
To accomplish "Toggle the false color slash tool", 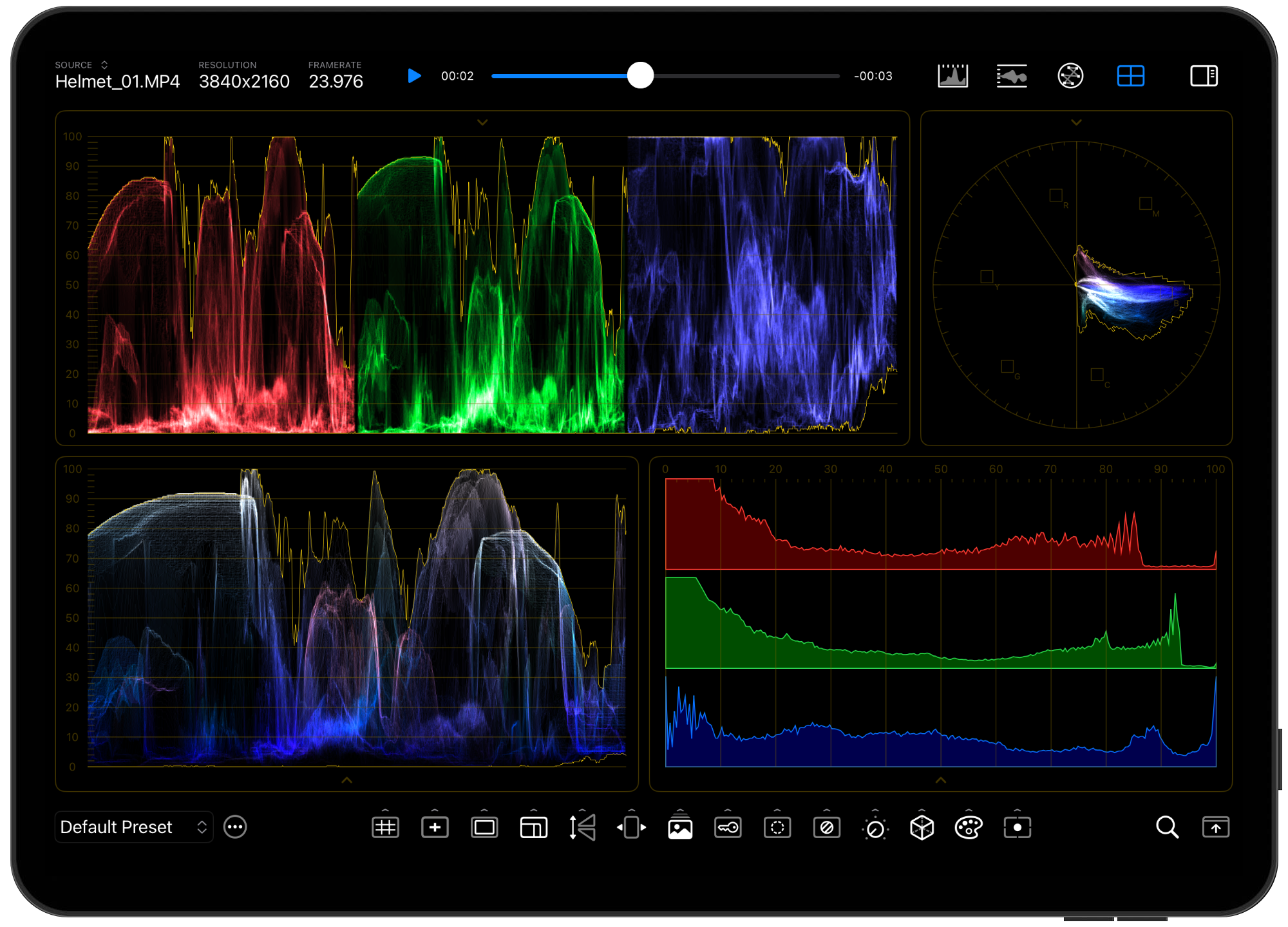I will [x=827, y=827].
